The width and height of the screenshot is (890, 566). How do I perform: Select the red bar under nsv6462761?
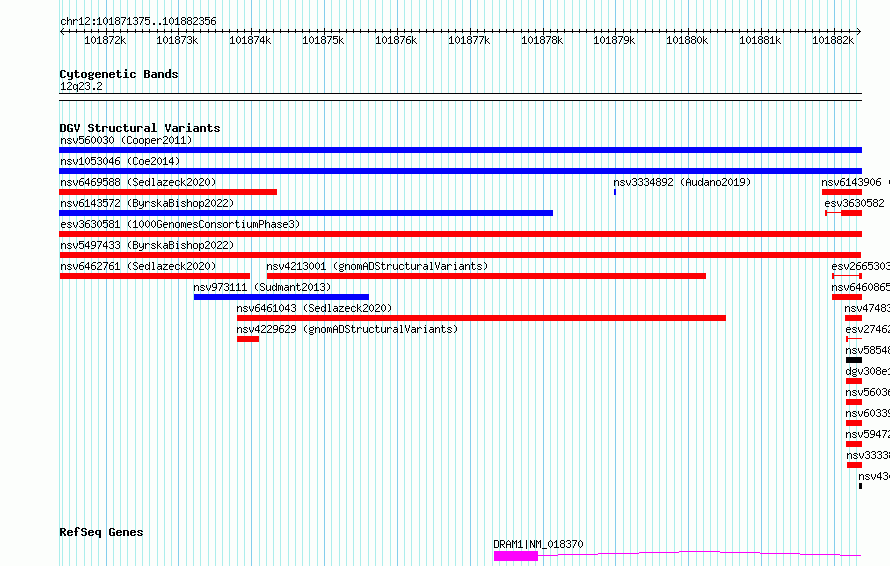point(155,276)
